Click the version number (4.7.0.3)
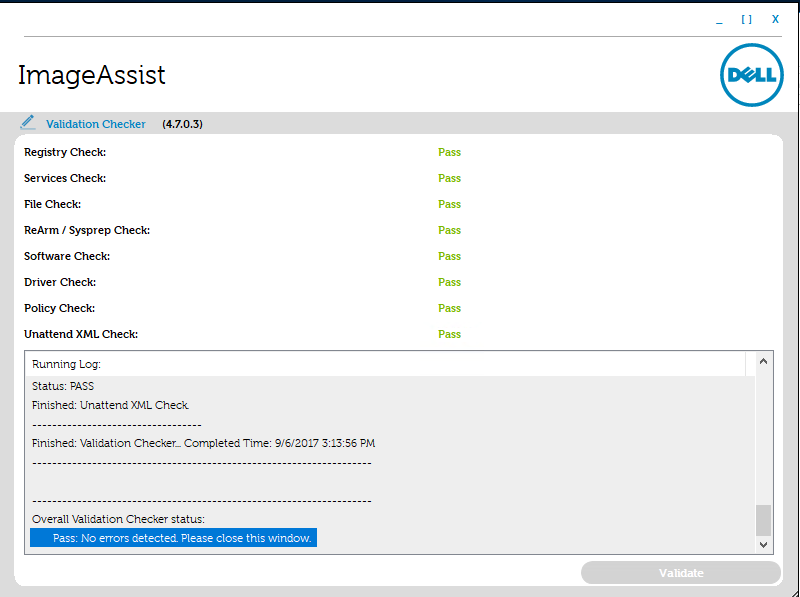Image resolution: width=800 pixels, height=597 pixels. pos(182,124)
